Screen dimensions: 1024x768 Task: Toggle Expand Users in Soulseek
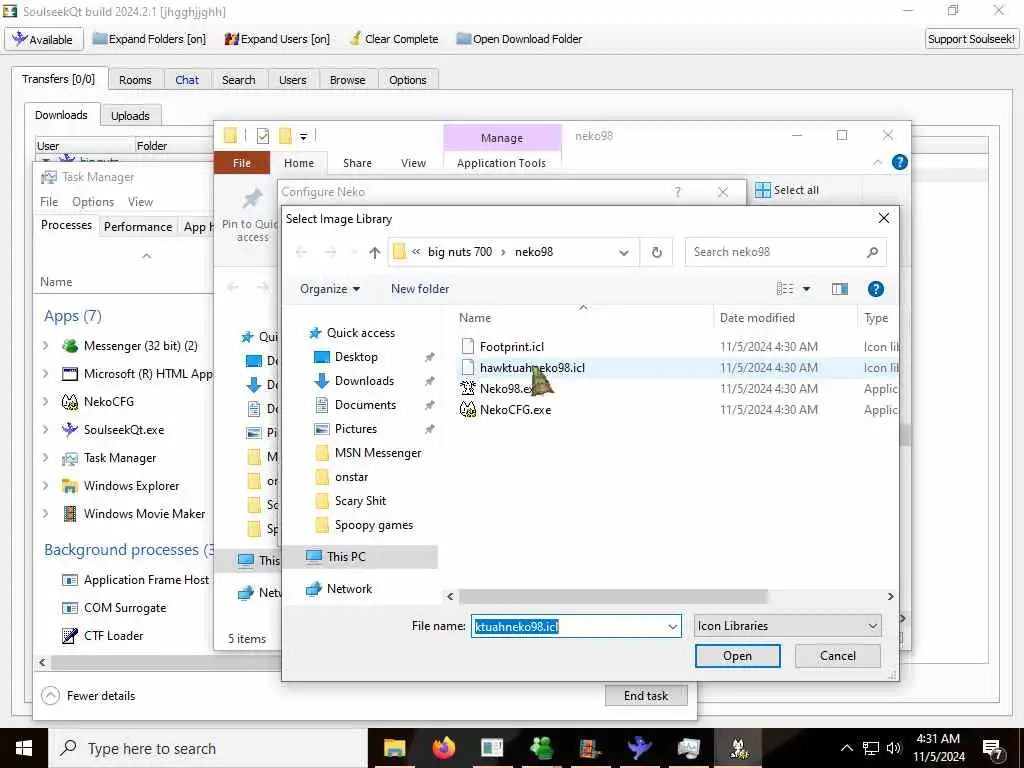(277, 39)
